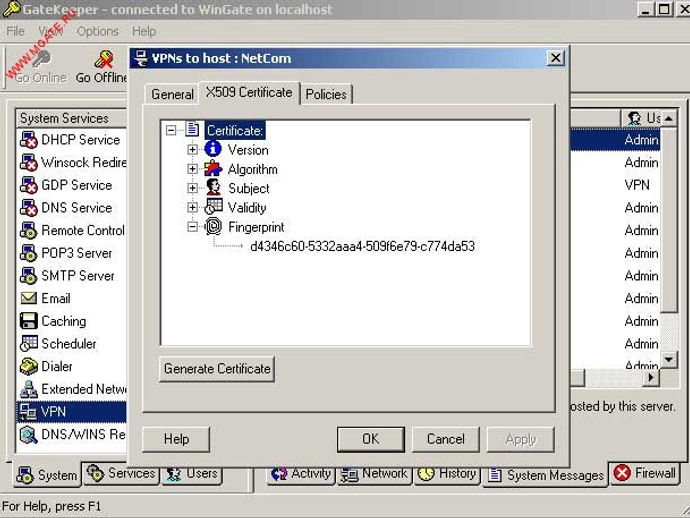
Task: Click the GateKeeper key icon in title bar
Action: (x=11, y=8)
